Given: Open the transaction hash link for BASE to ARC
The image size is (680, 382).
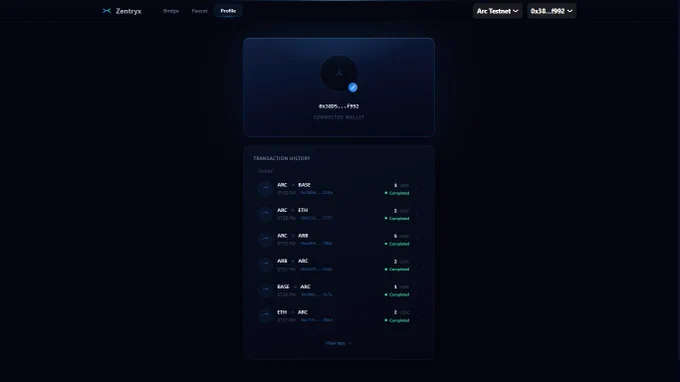Looking at the screenshot, I should [x=317, y=294].
